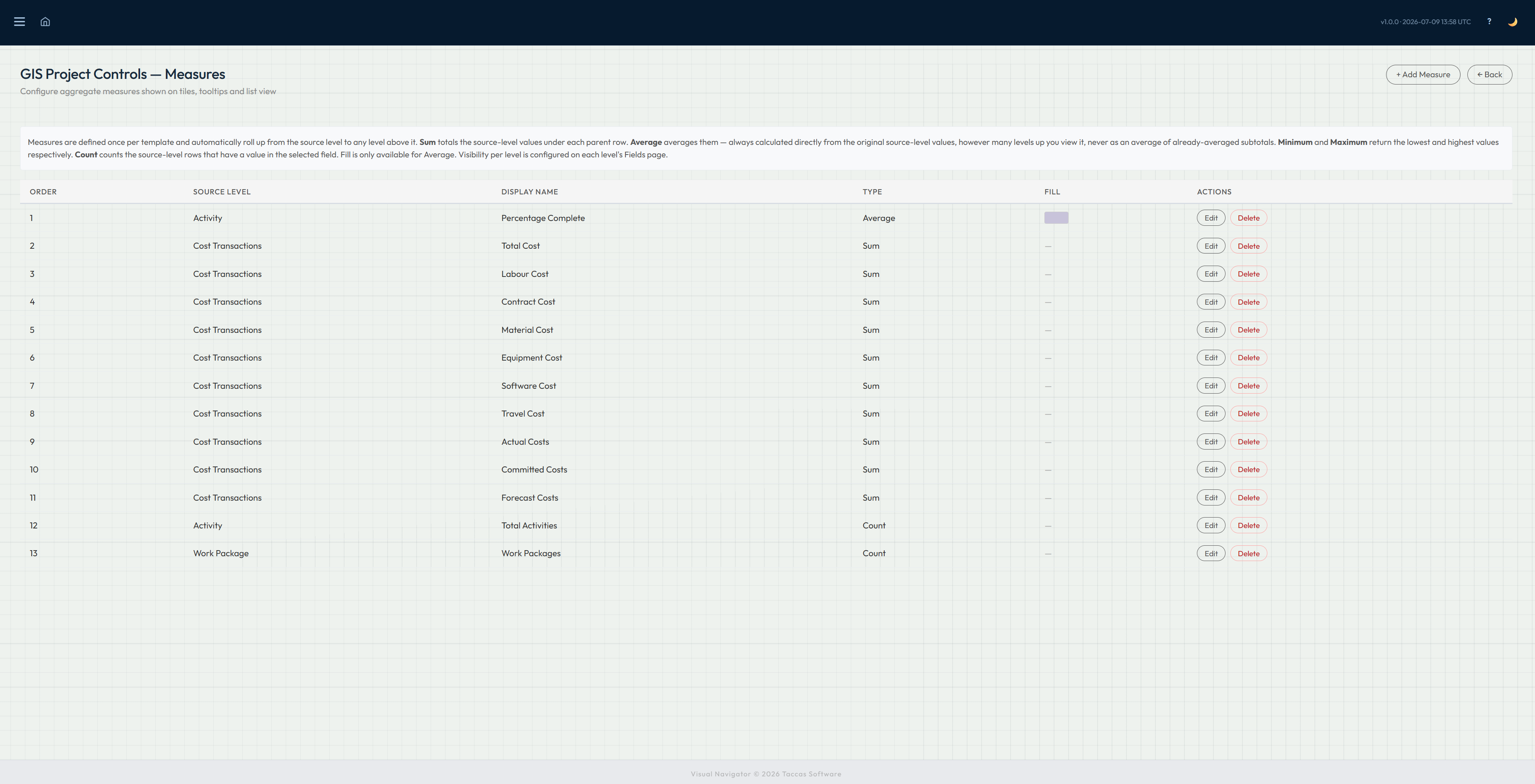Select the Total Cost display name
The width and height of the screenshot is (1535, 784).
[520, 246]
